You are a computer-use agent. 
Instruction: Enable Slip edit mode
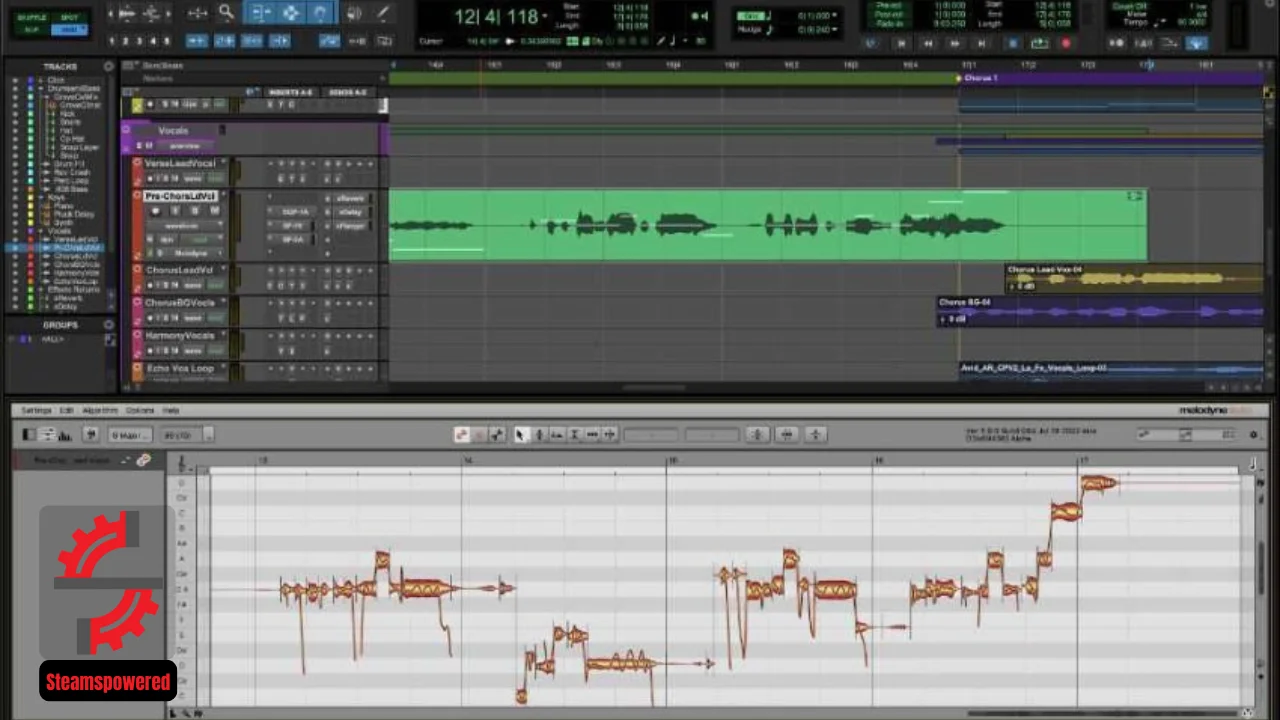click(x=32, y=30)
